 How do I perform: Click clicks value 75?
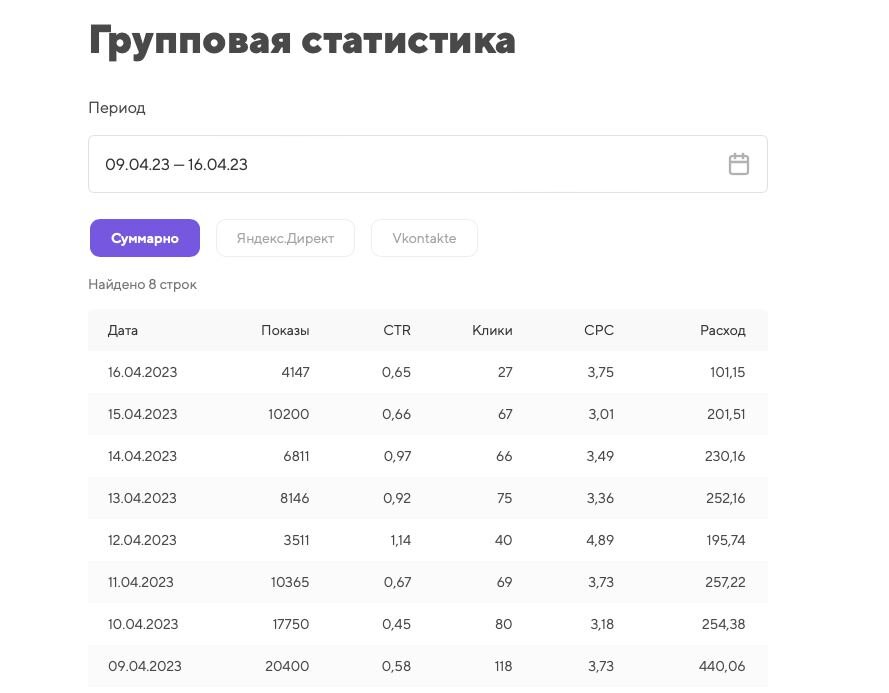click(505, 498)
